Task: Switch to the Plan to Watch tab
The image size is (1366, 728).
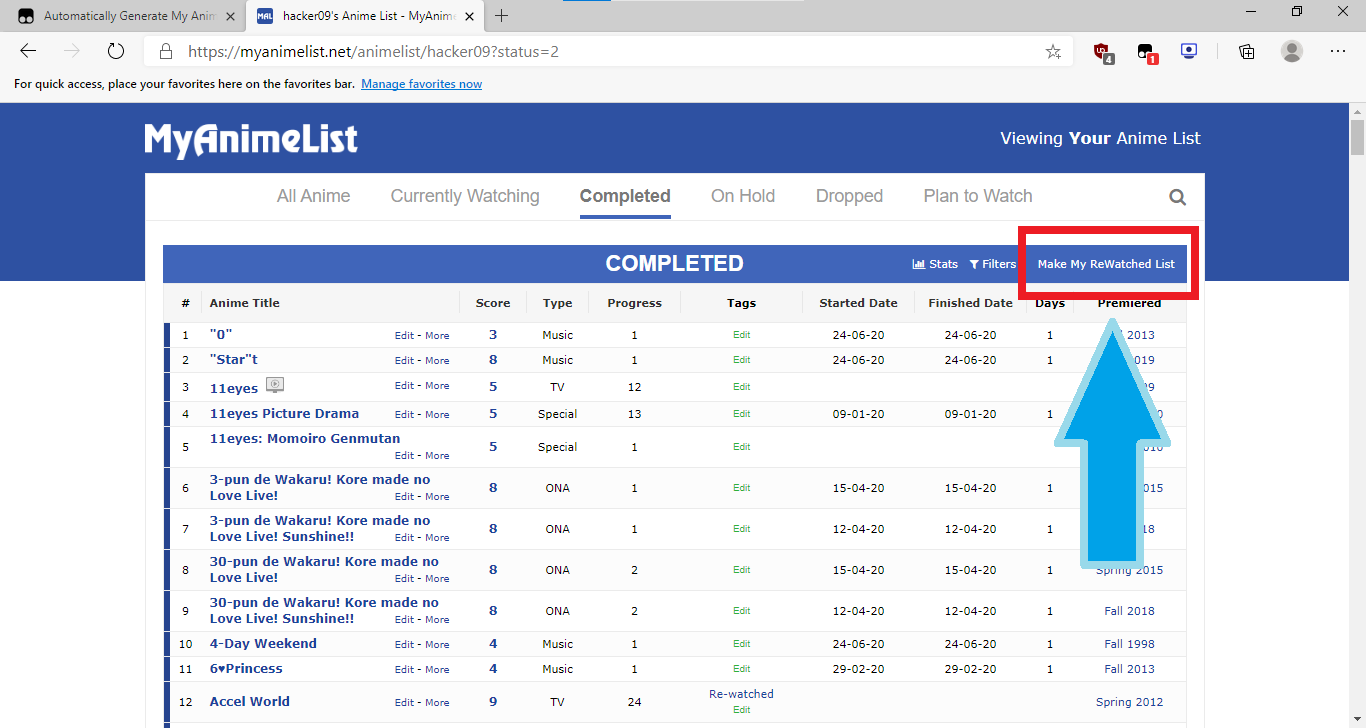Action: pyautogui.click(x=977, y=196)
